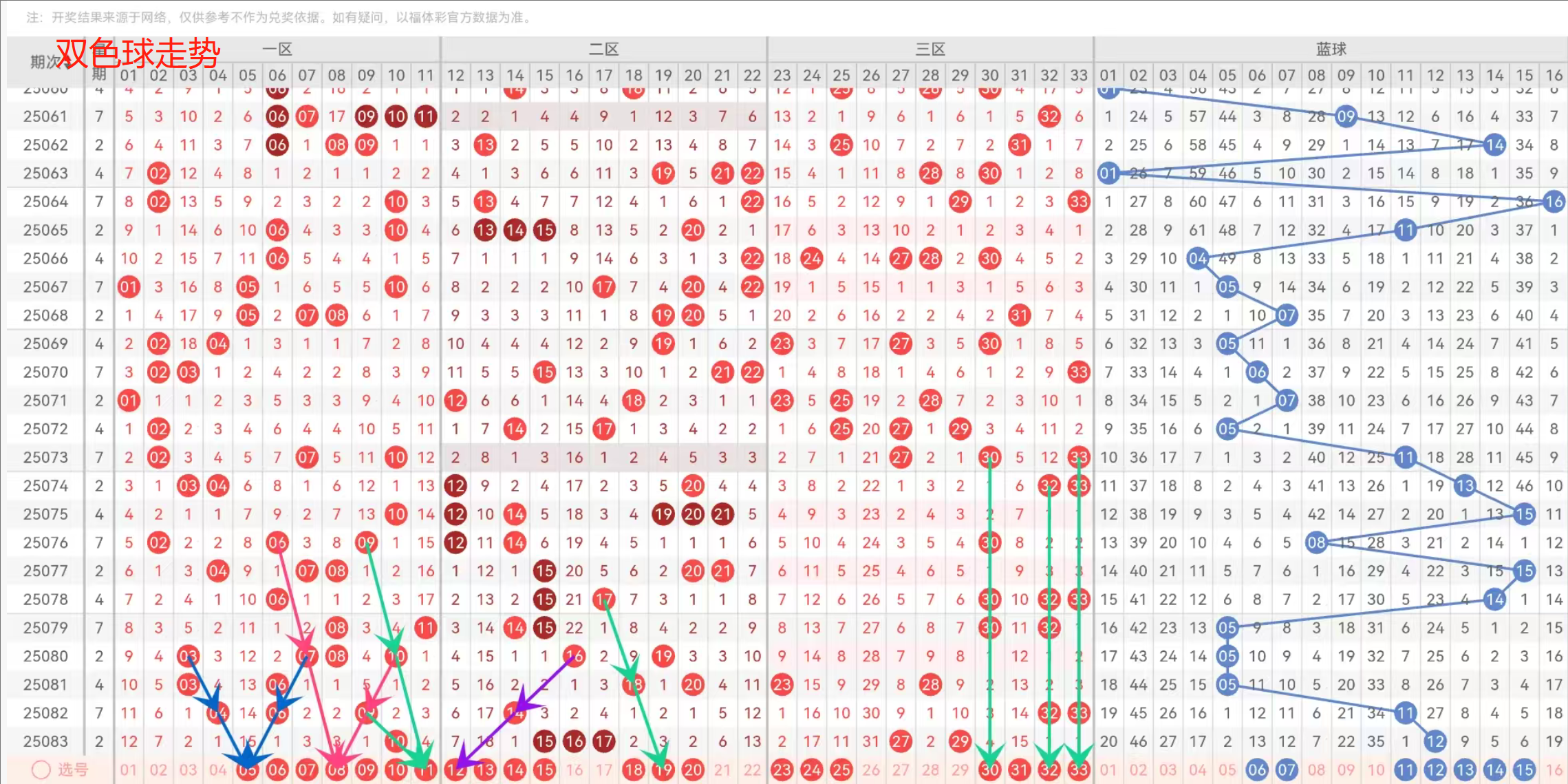Image resolution: width=1568 pixels, height=784 pixels.
Task: Deselect red ball 06 in selection row
Action: pyautogui.click(x=277, y=770)
